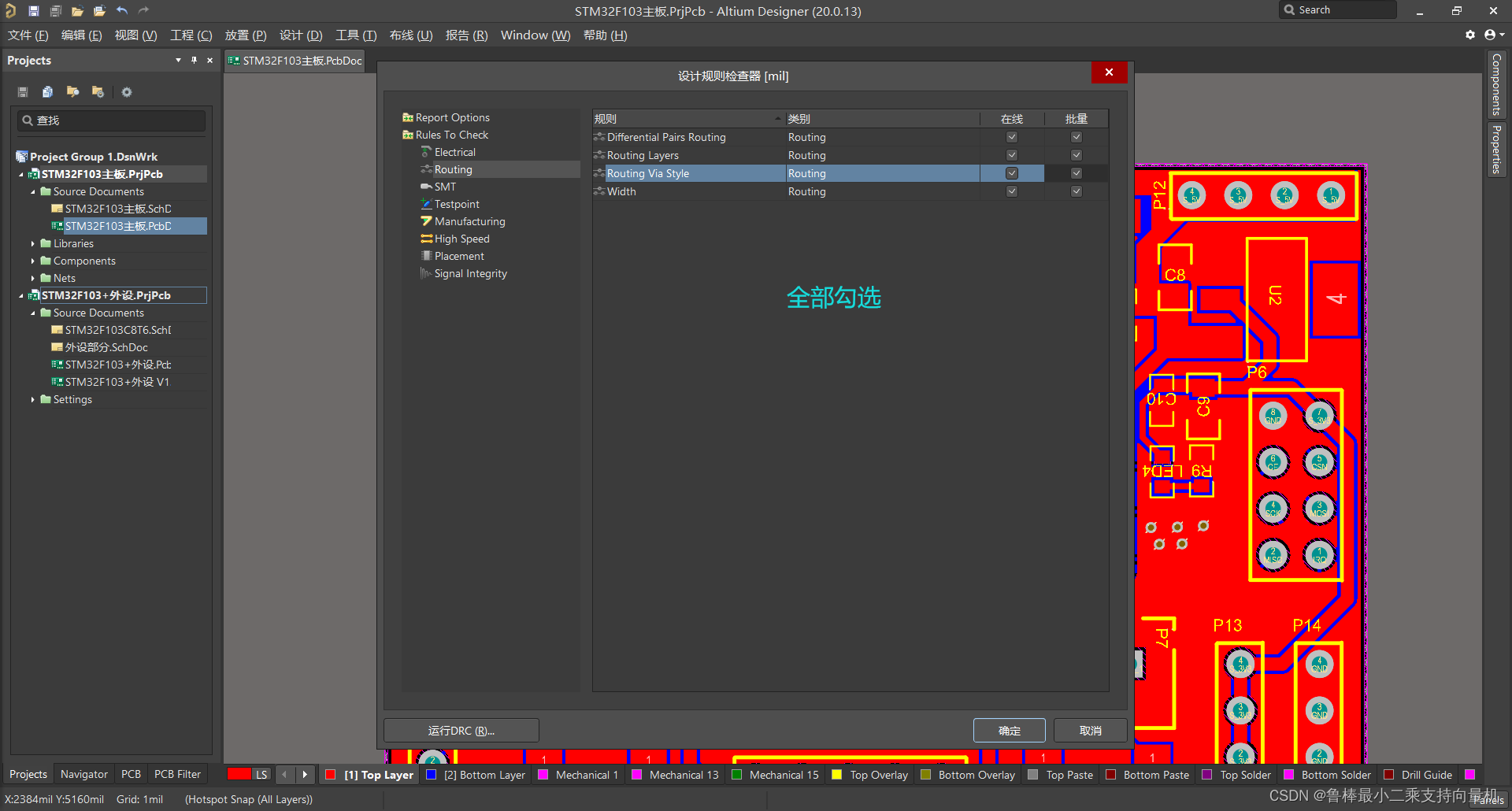Open Projects panel settings gear

(x=126, y=92)
